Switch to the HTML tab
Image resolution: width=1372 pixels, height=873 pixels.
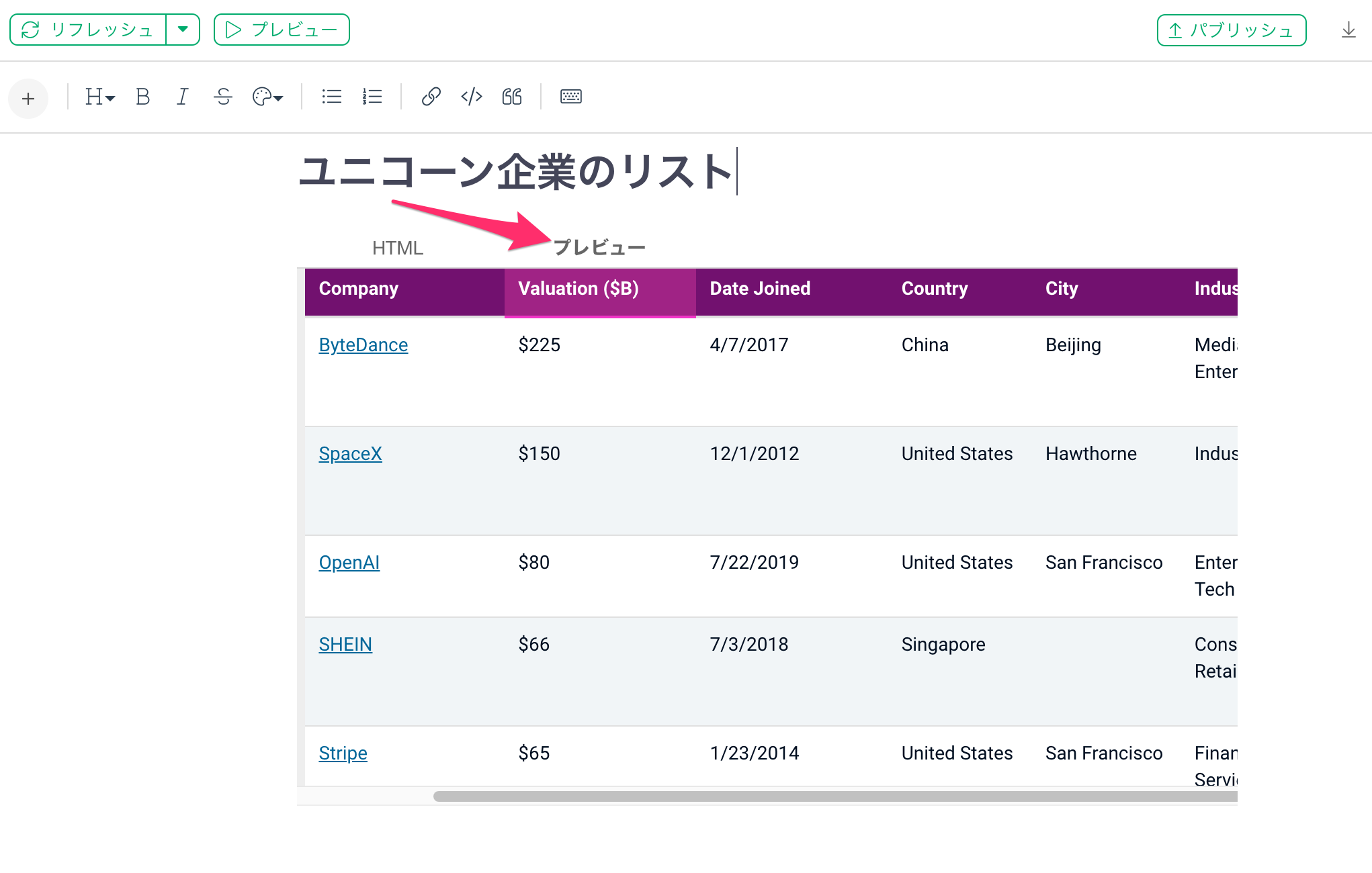click(x=398, y=248)
